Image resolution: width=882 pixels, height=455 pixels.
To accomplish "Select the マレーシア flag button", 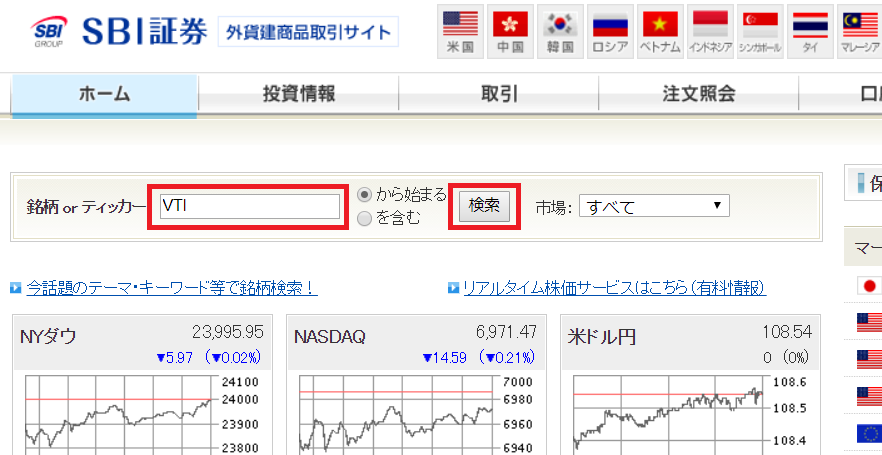I will (860, 31).
